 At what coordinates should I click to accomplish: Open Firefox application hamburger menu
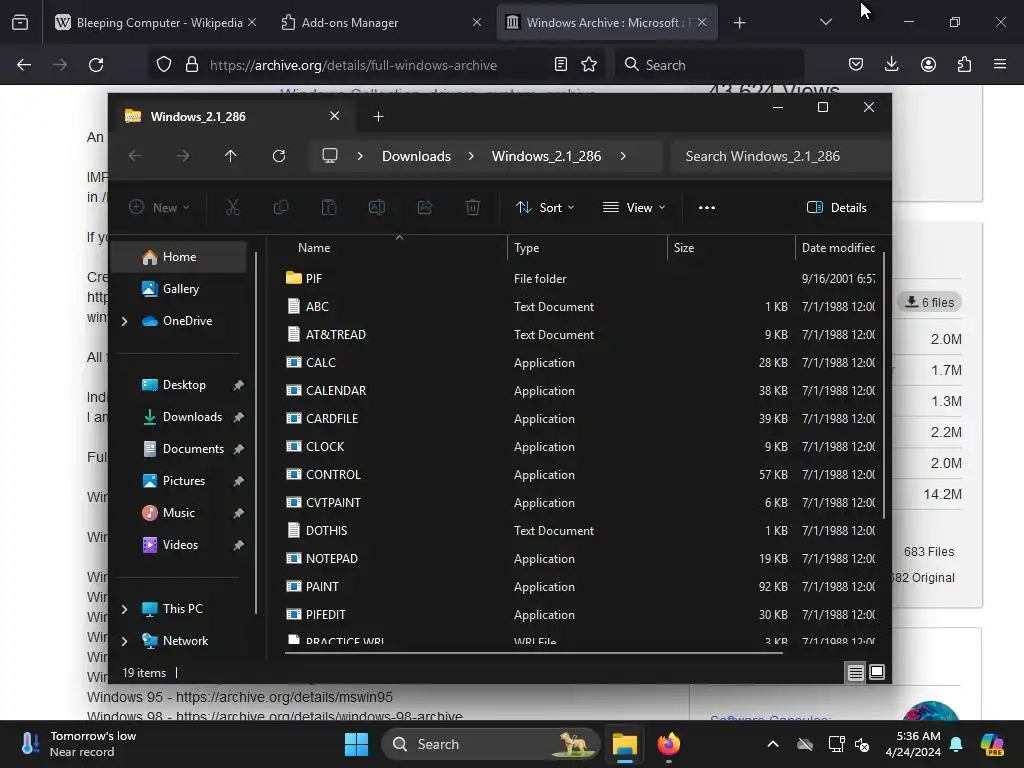point(1000,65)
